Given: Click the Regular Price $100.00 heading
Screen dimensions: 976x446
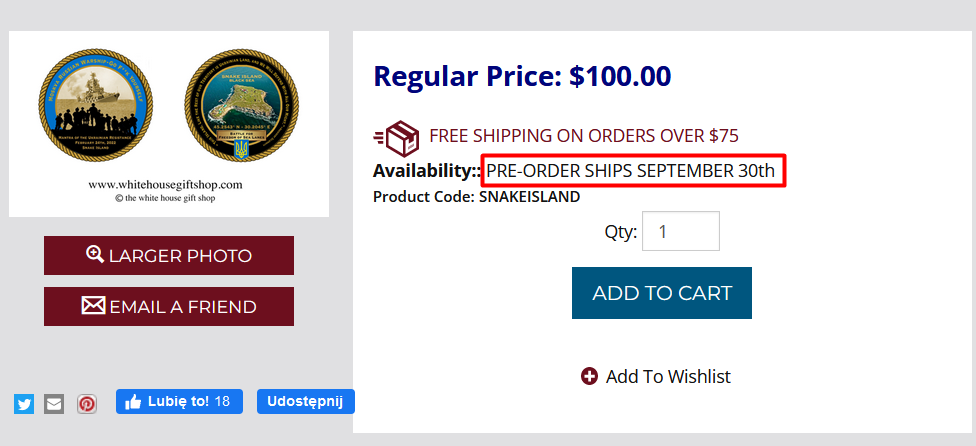Looking at the screenshot, I should pos(521,76).
